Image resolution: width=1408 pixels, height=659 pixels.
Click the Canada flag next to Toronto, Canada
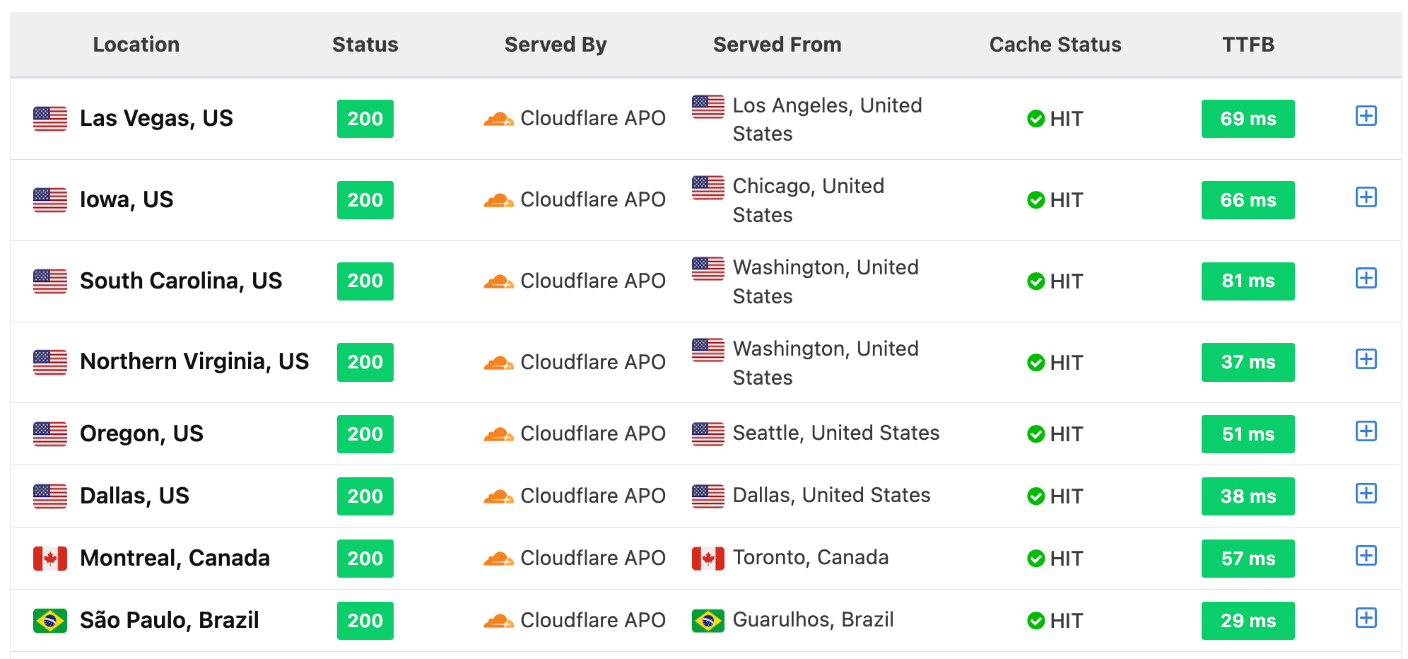(707, 558)
